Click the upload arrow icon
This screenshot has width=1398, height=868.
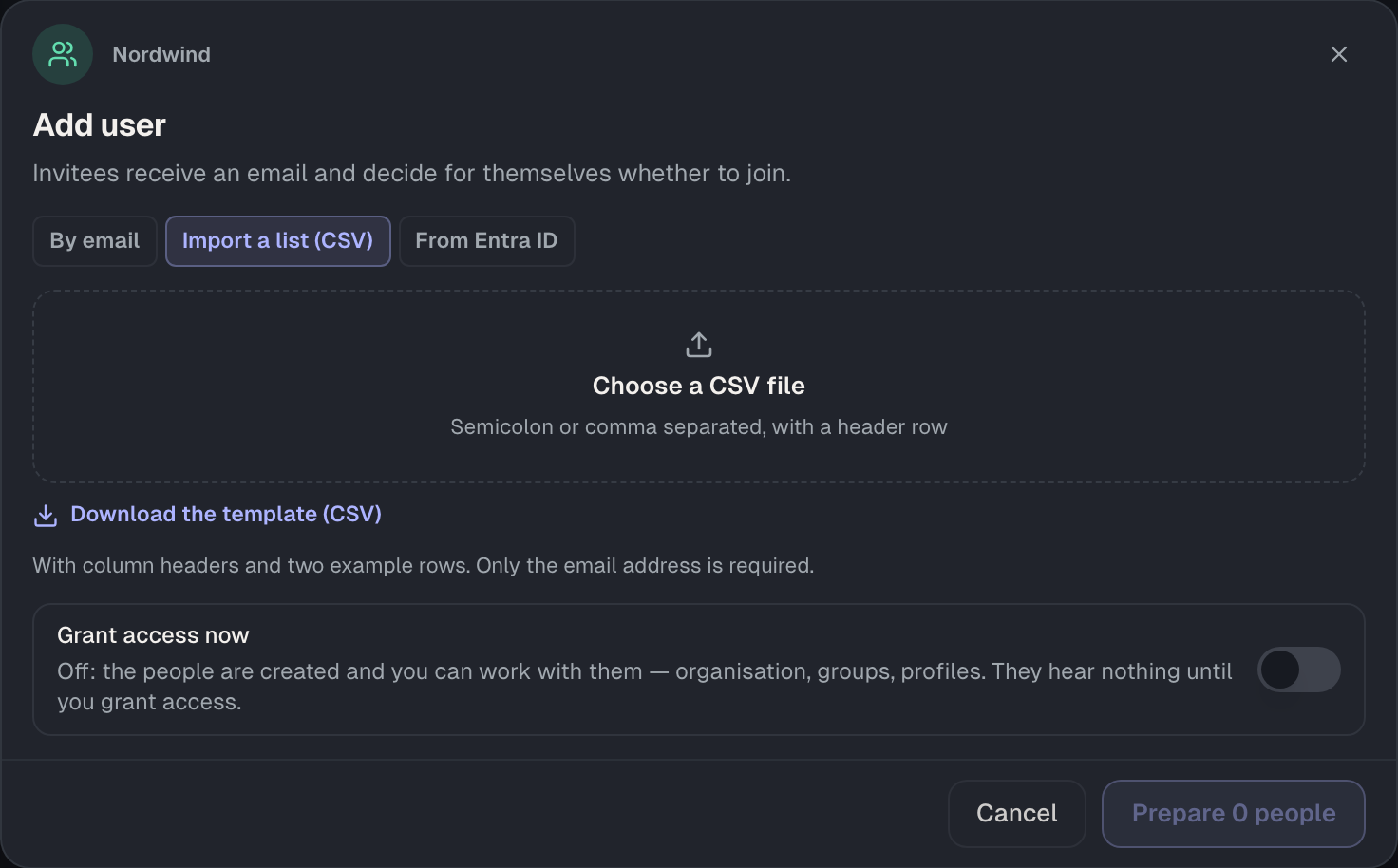[699, 345]
